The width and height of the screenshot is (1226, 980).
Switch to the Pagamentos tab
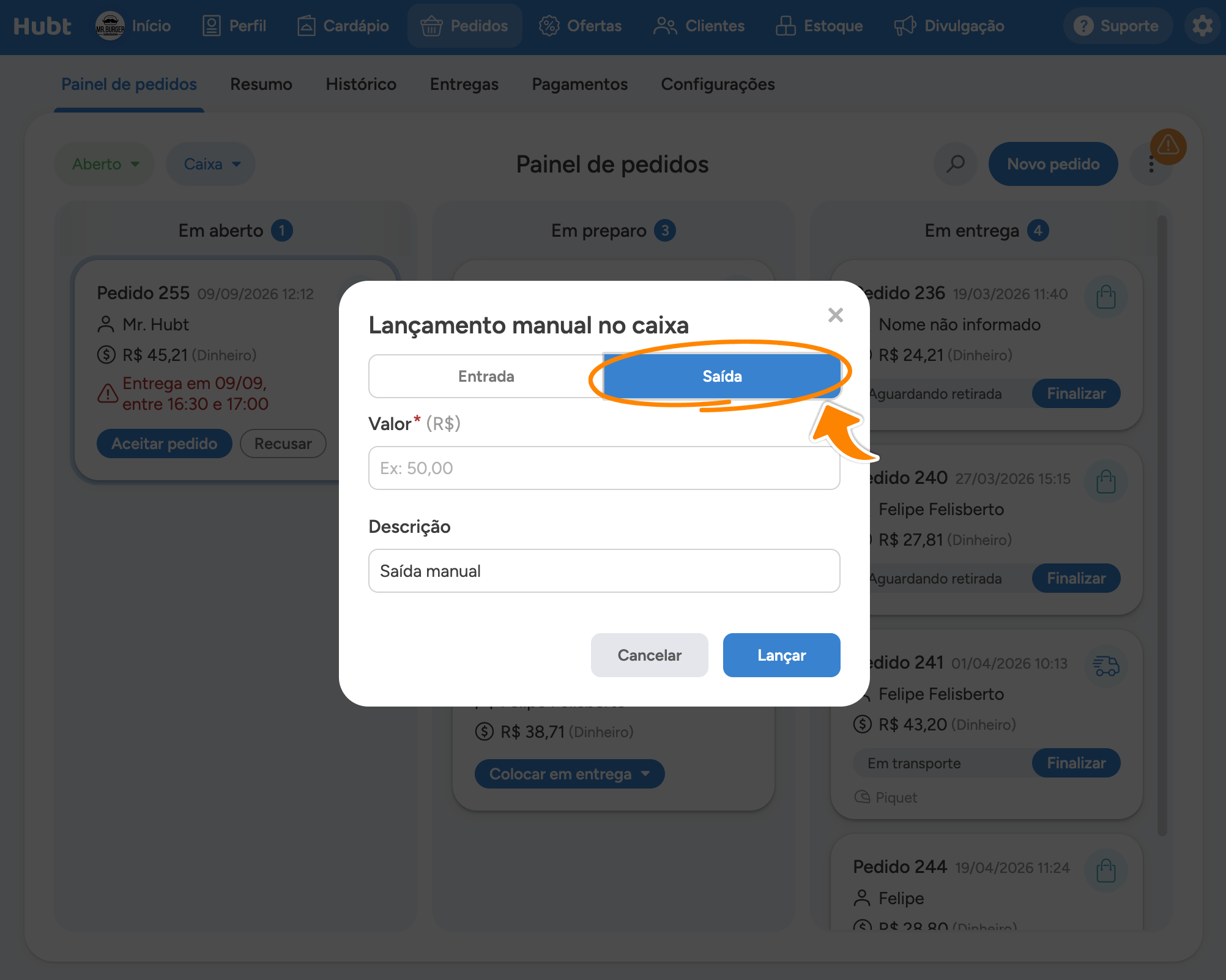[x=580, y=84]
